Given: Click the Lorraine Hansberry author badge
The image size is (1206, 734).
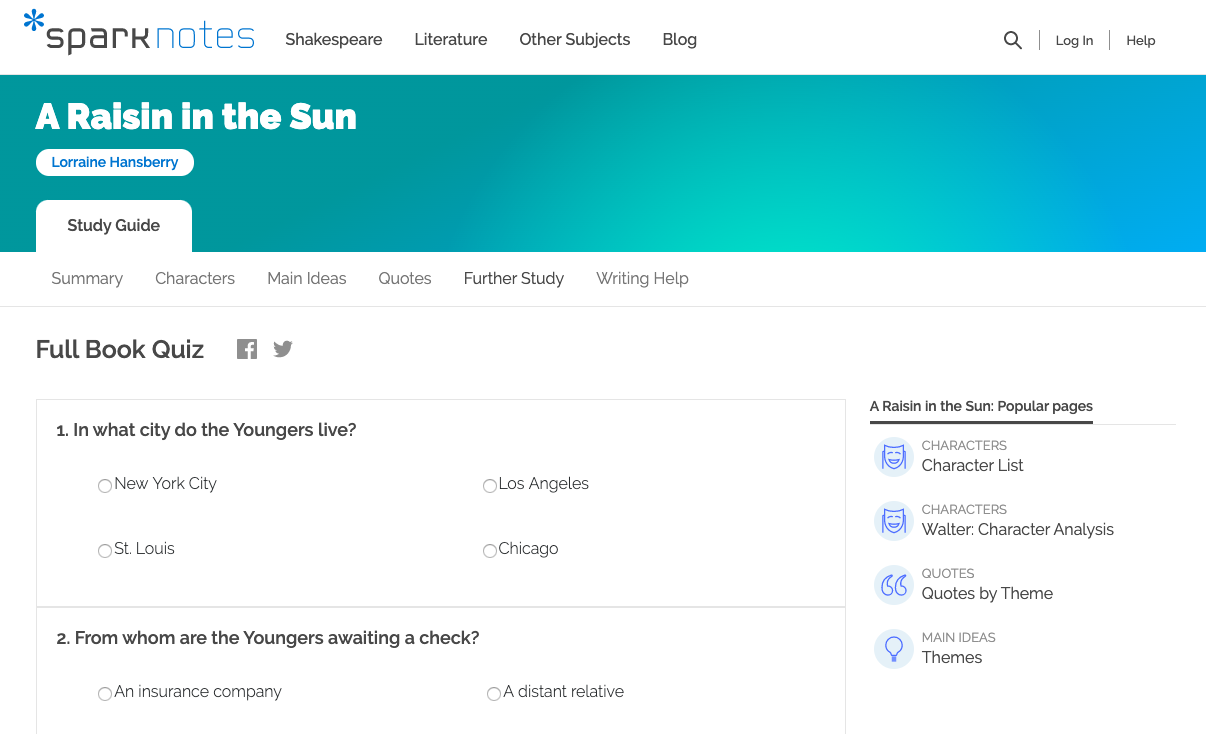Looking at the screenshot, I should coord(114,162).
